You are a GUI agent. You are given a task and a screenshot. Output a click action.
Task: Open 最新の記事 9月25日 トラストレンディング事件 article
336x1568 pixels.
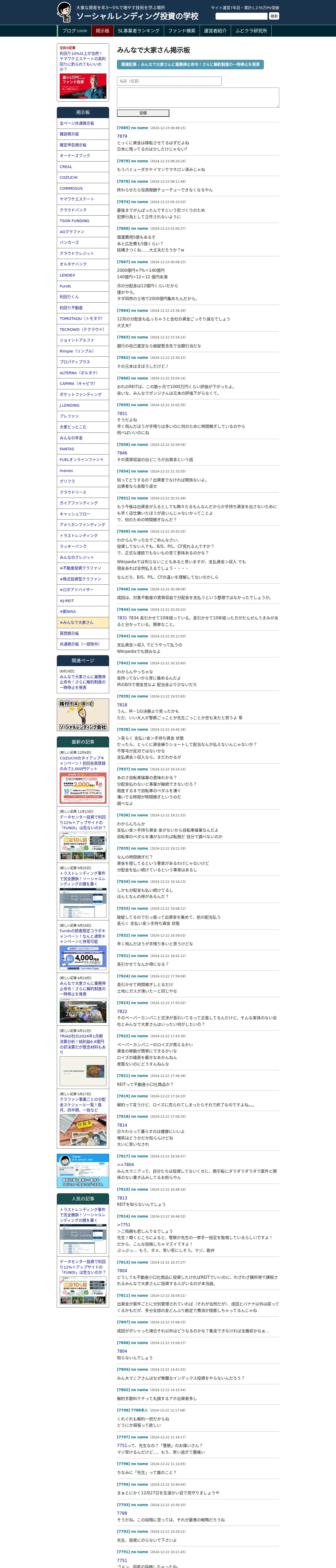(82, 879)
